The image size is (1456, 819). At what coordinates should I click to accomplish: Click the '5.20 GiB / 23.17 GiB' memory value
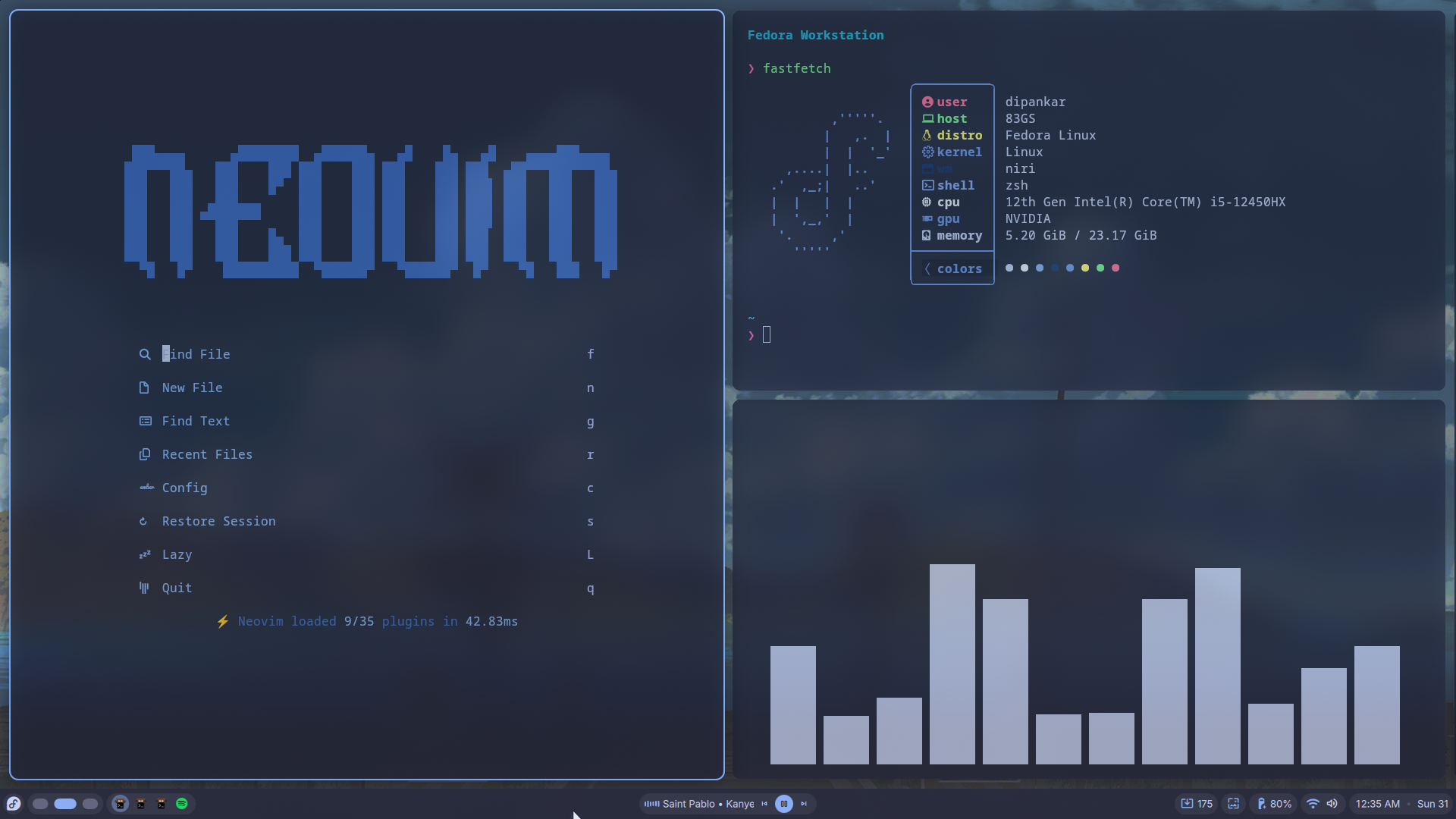(x=1081, y=235)
